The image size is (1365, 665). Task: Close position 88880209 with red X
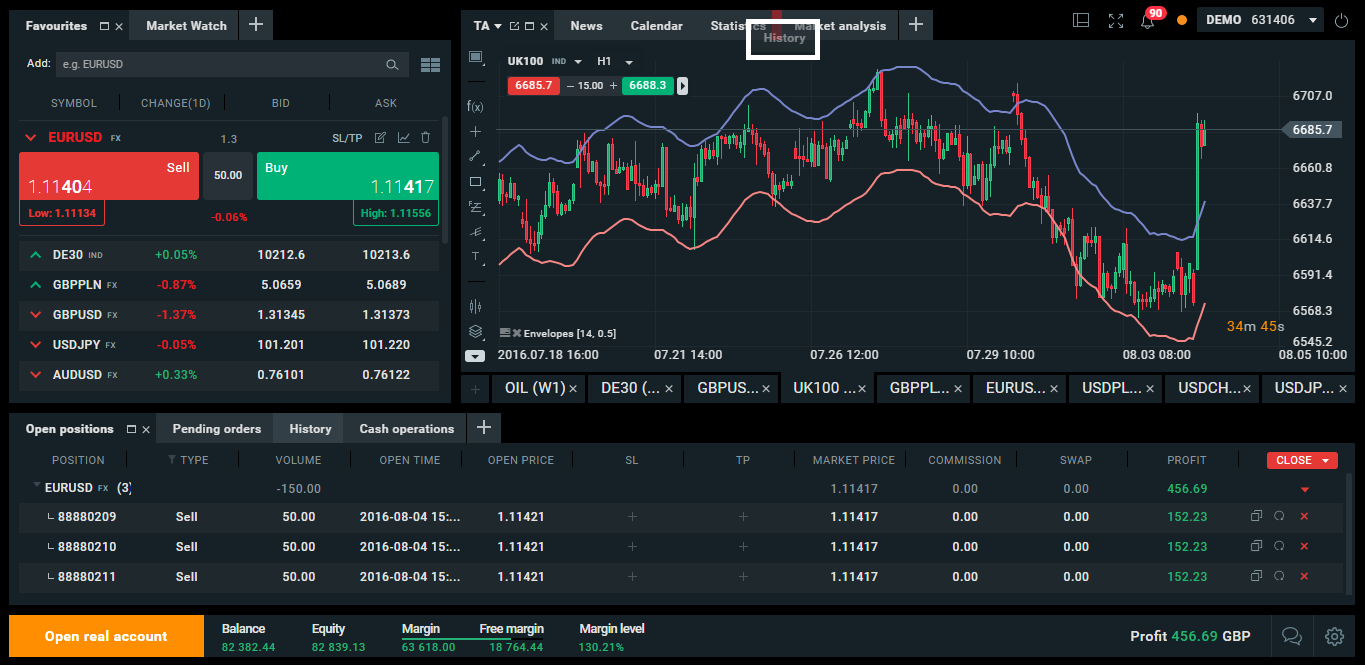[1303, 517]
